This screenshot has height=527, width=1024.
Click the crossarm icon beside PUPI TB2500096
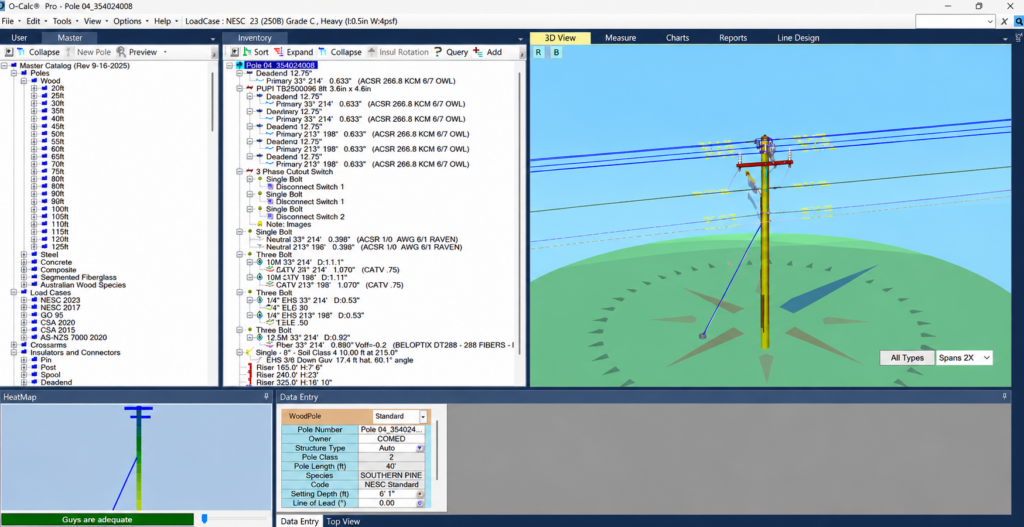coord(249,88)
